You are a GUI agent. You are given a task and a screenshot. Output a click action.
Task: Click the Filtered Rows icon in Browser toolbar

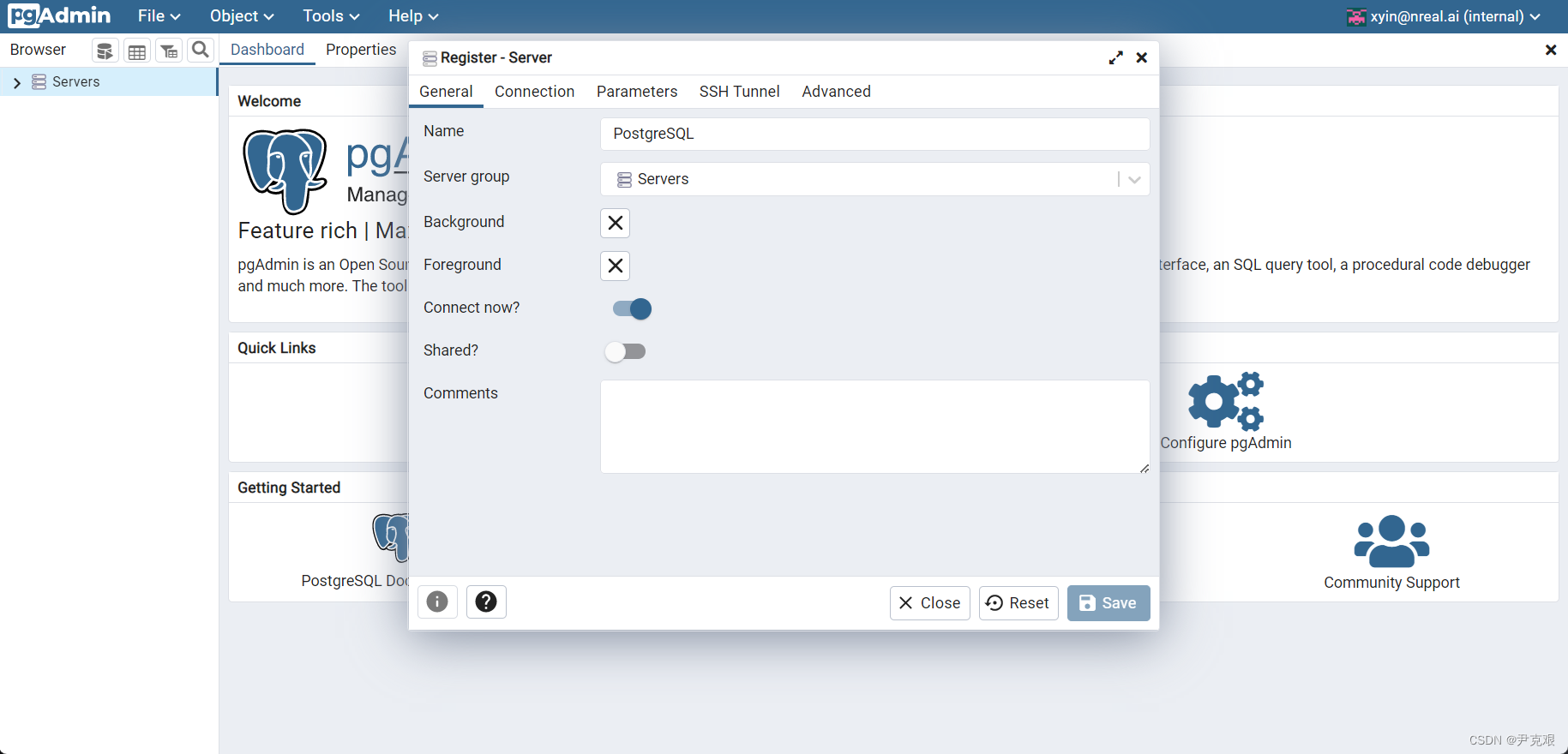(x=169, y=51)
